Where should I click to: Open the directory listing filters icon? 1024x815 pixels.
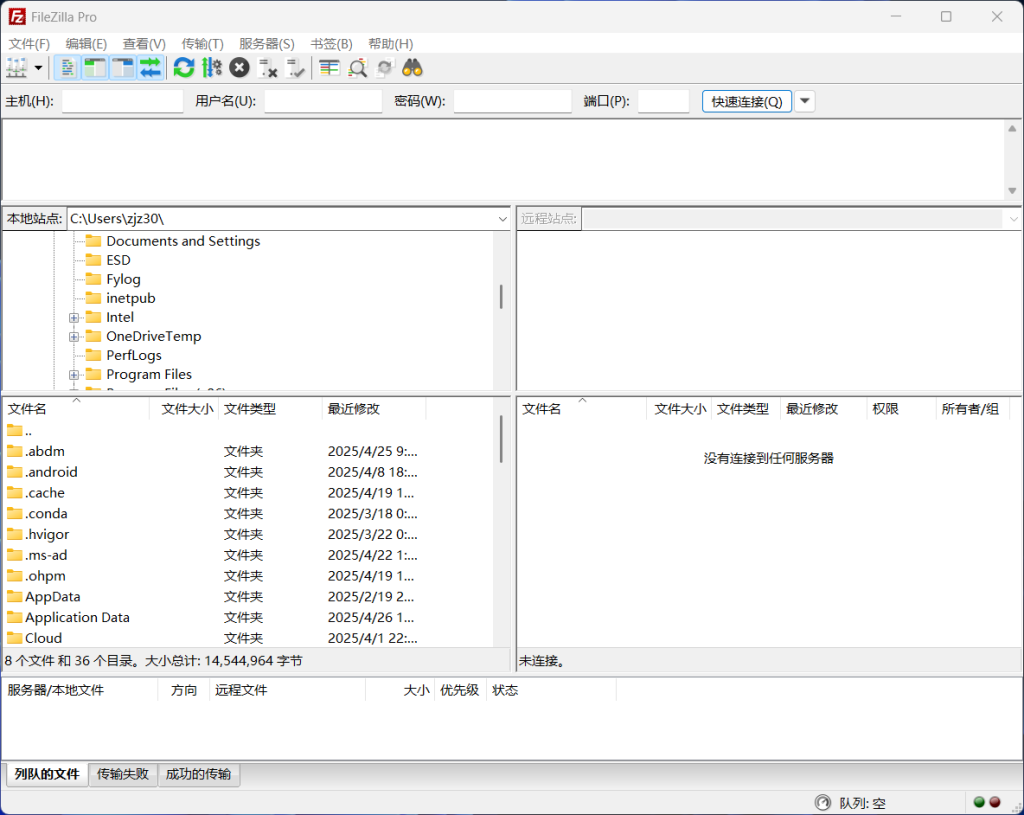click(x=329, y=68)
